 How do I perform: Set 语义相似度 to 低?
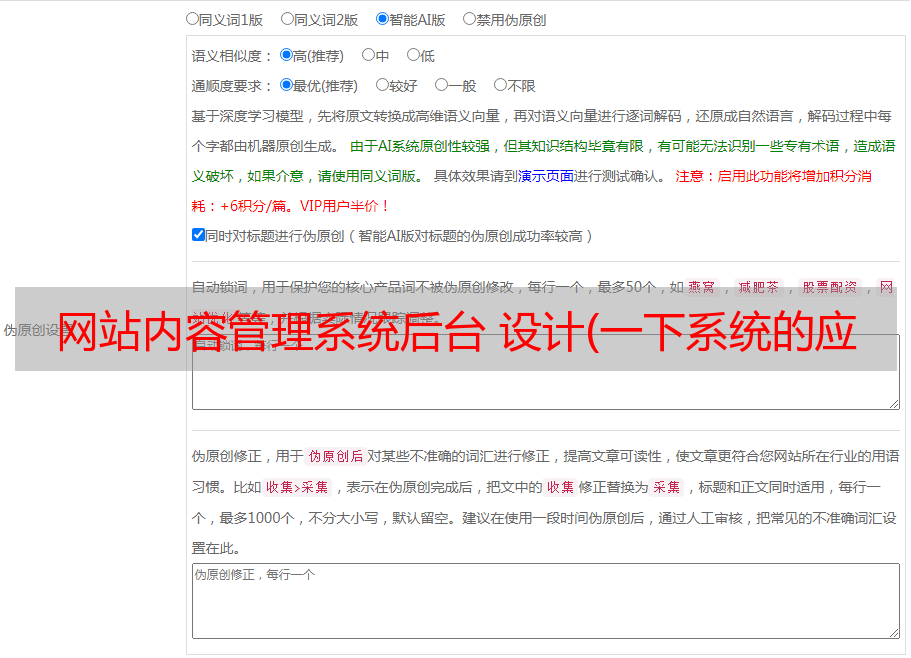tap(413, 55)
